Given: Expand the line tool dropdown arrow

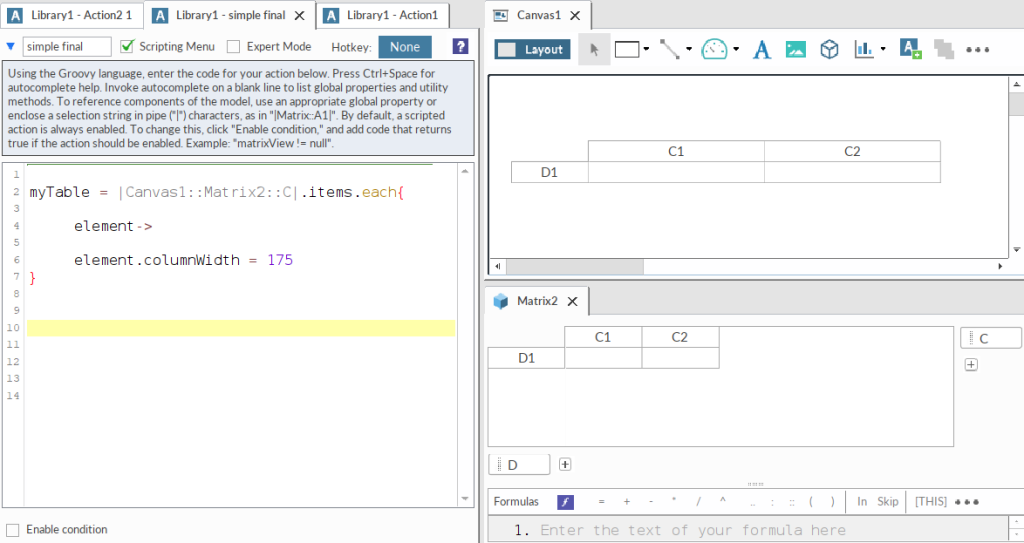Looking at the screenshot, I should pyautogui.click(x=689, y=49).
